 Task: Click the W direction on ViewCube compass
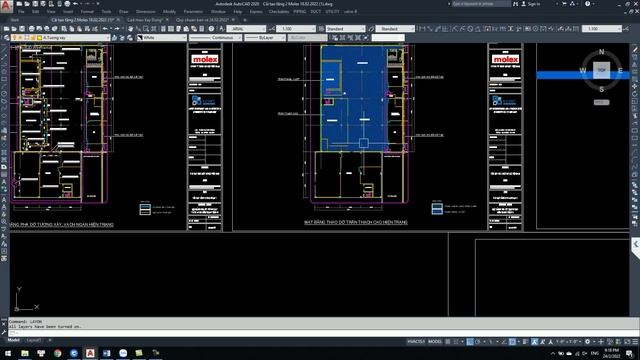583,71
